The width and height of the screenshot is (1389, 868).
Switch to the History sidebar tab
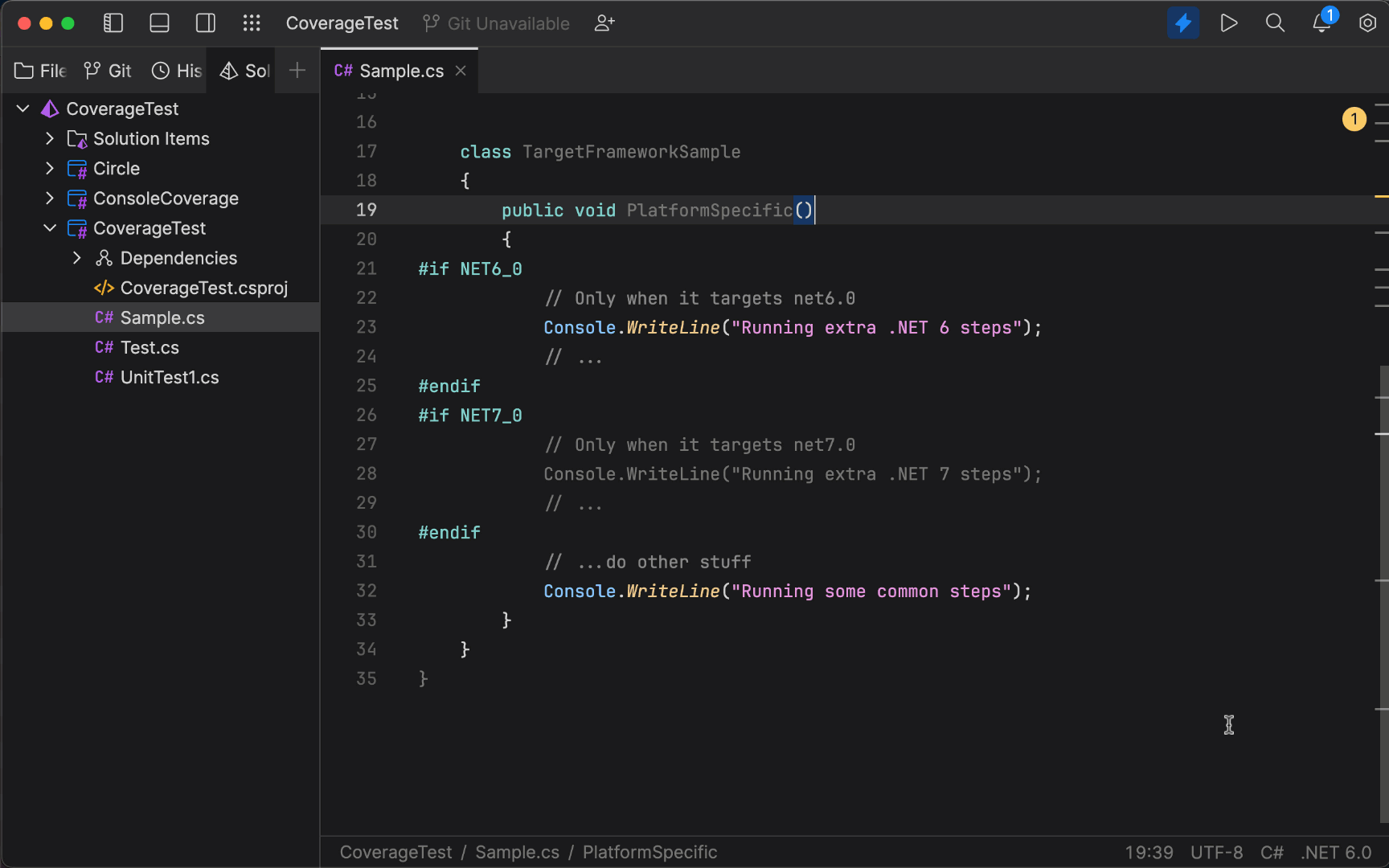(x=177, y=71)
